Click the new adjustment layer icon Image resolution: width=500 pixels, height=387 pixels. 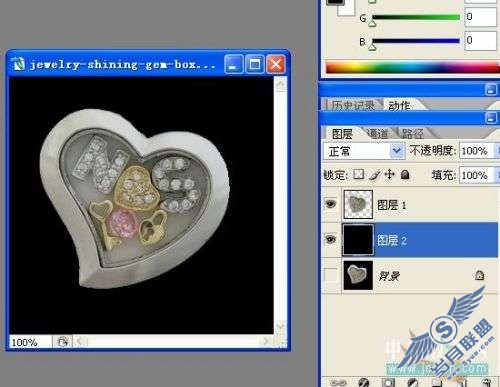tap(413, 383)
